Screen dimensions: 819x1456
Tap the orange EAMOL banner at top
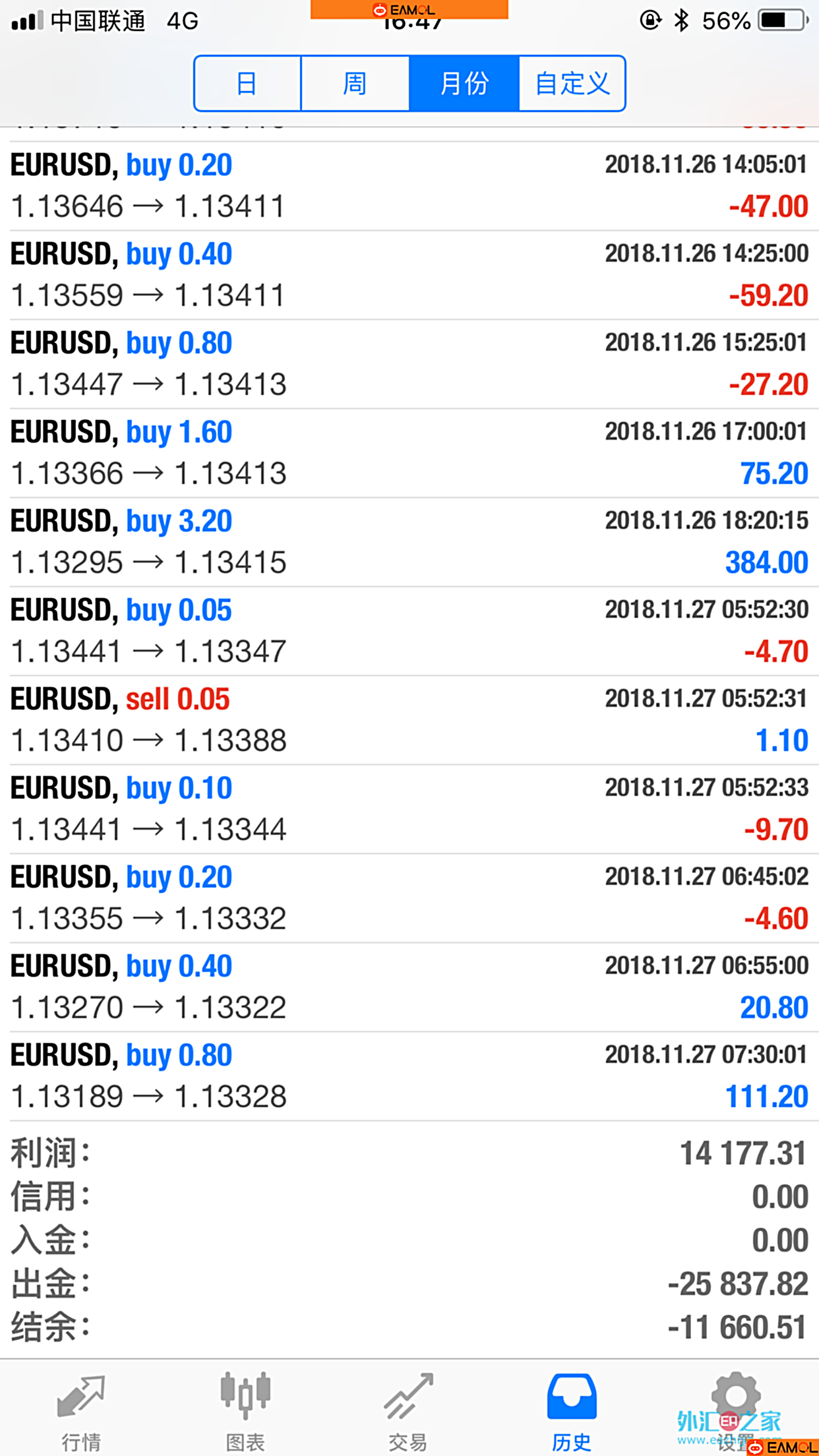point(409,9)
